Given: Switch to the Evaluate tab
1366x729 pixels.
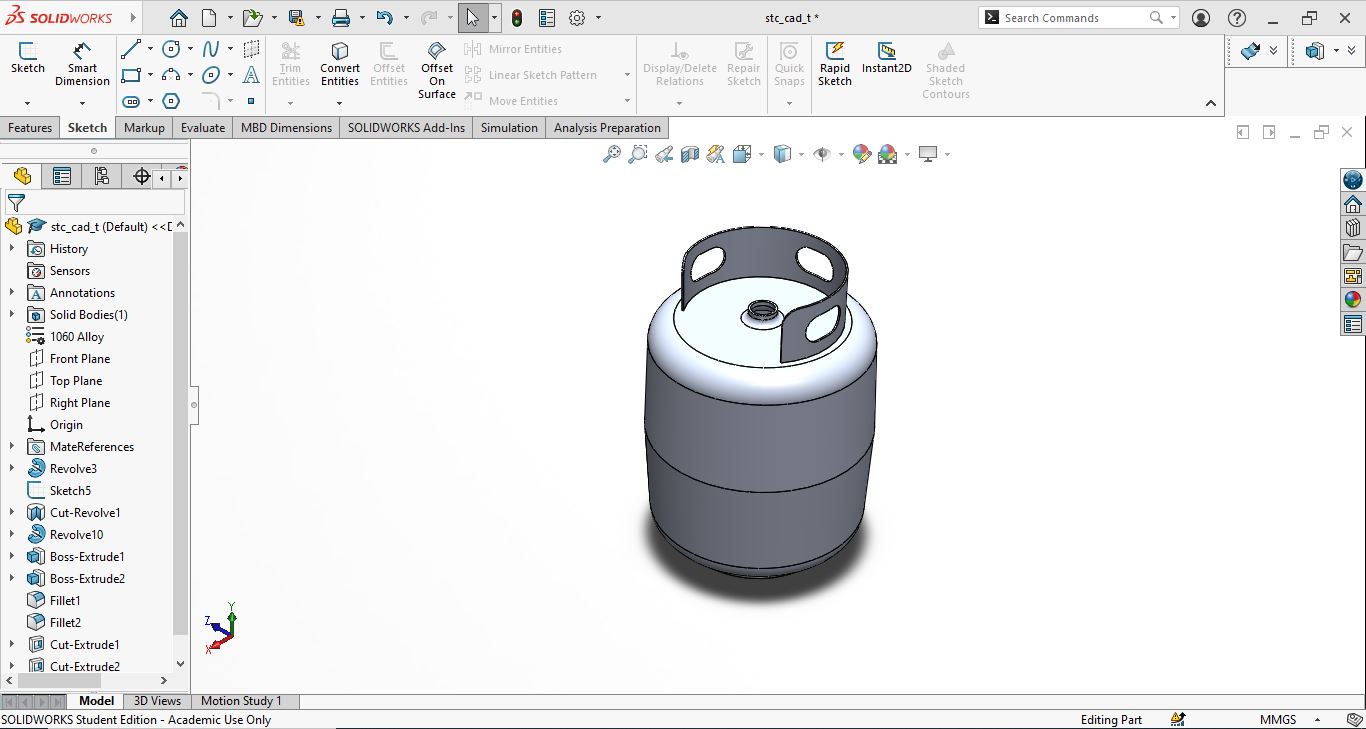Looking at the screenshot, I should [203, 128].
